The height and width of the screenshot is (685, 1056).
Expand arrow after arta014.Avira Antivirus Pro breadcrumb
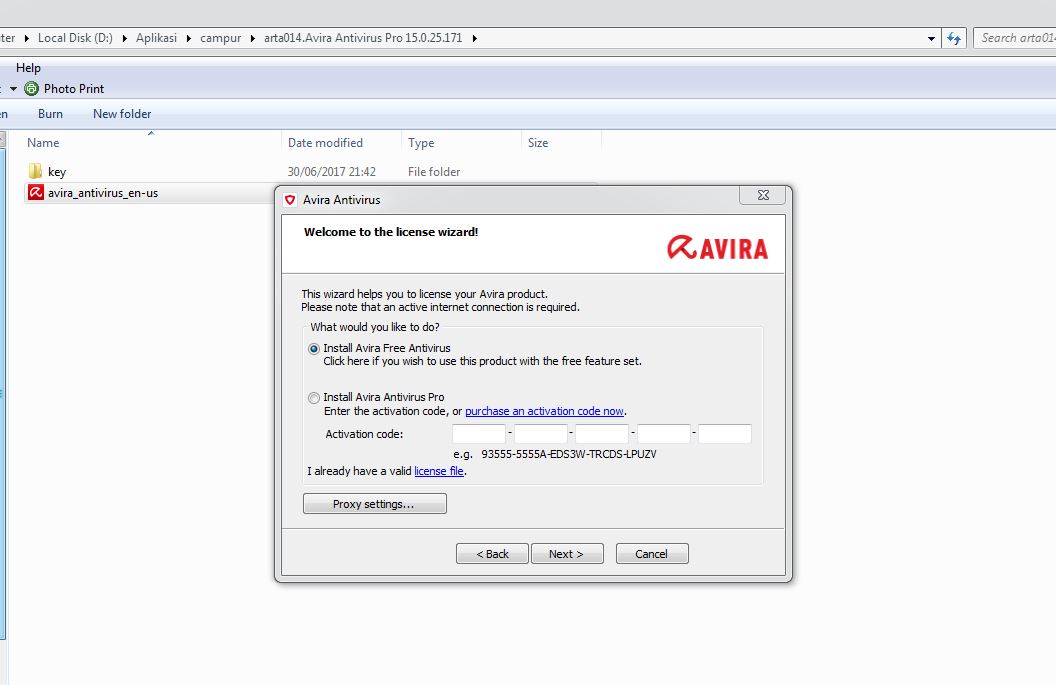coord(474,38)
